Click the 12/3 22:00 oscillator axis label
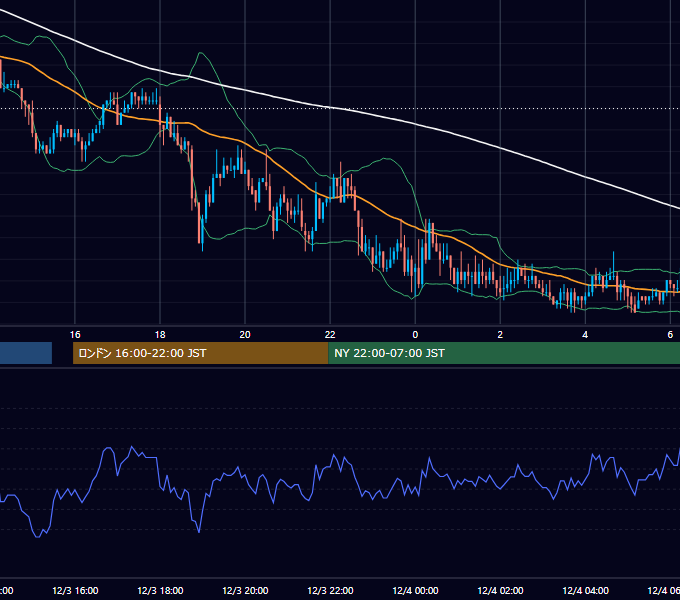Viewport: 680px width, 600px height. pos(330,590)
